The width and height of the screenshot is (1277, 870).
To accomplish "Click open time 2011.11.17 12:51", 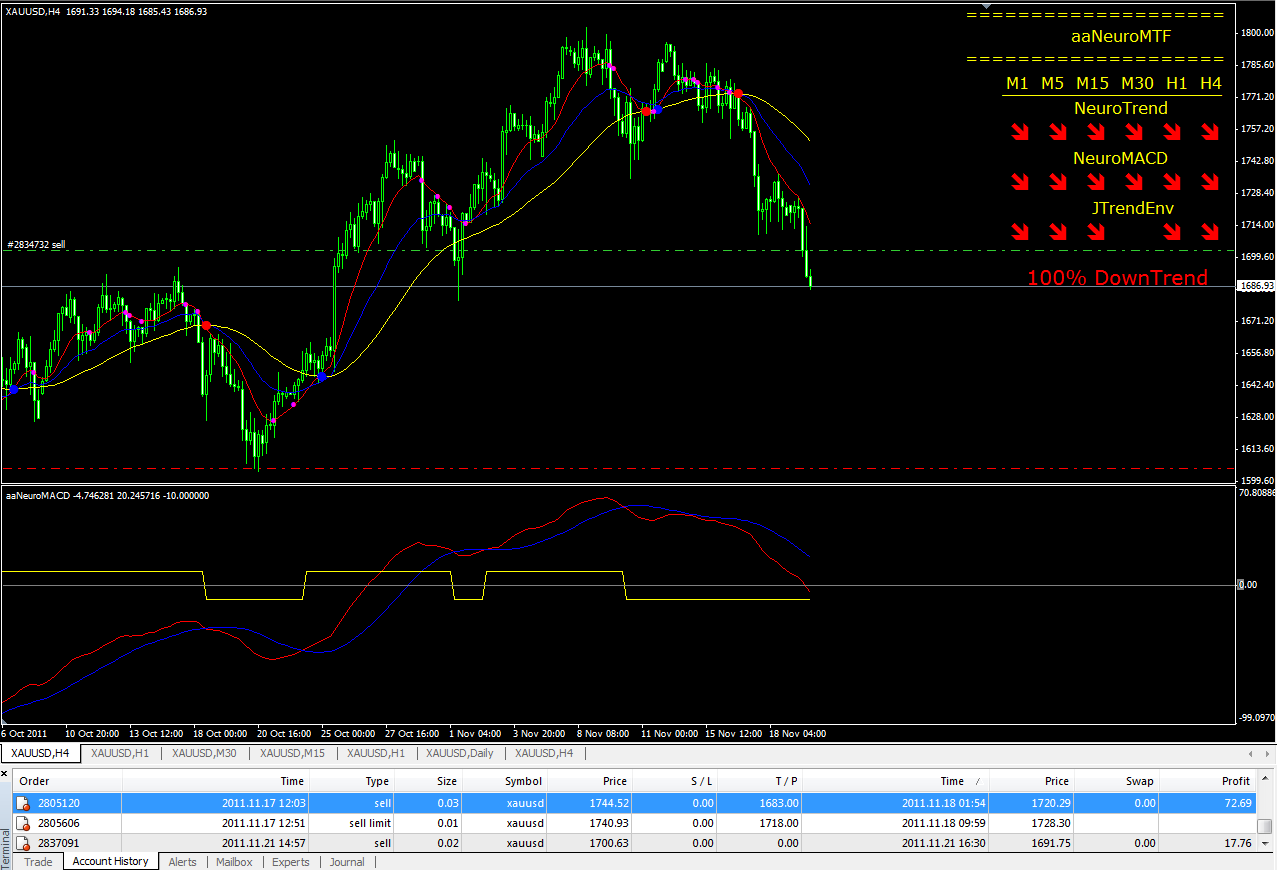I will pos(263,823).
